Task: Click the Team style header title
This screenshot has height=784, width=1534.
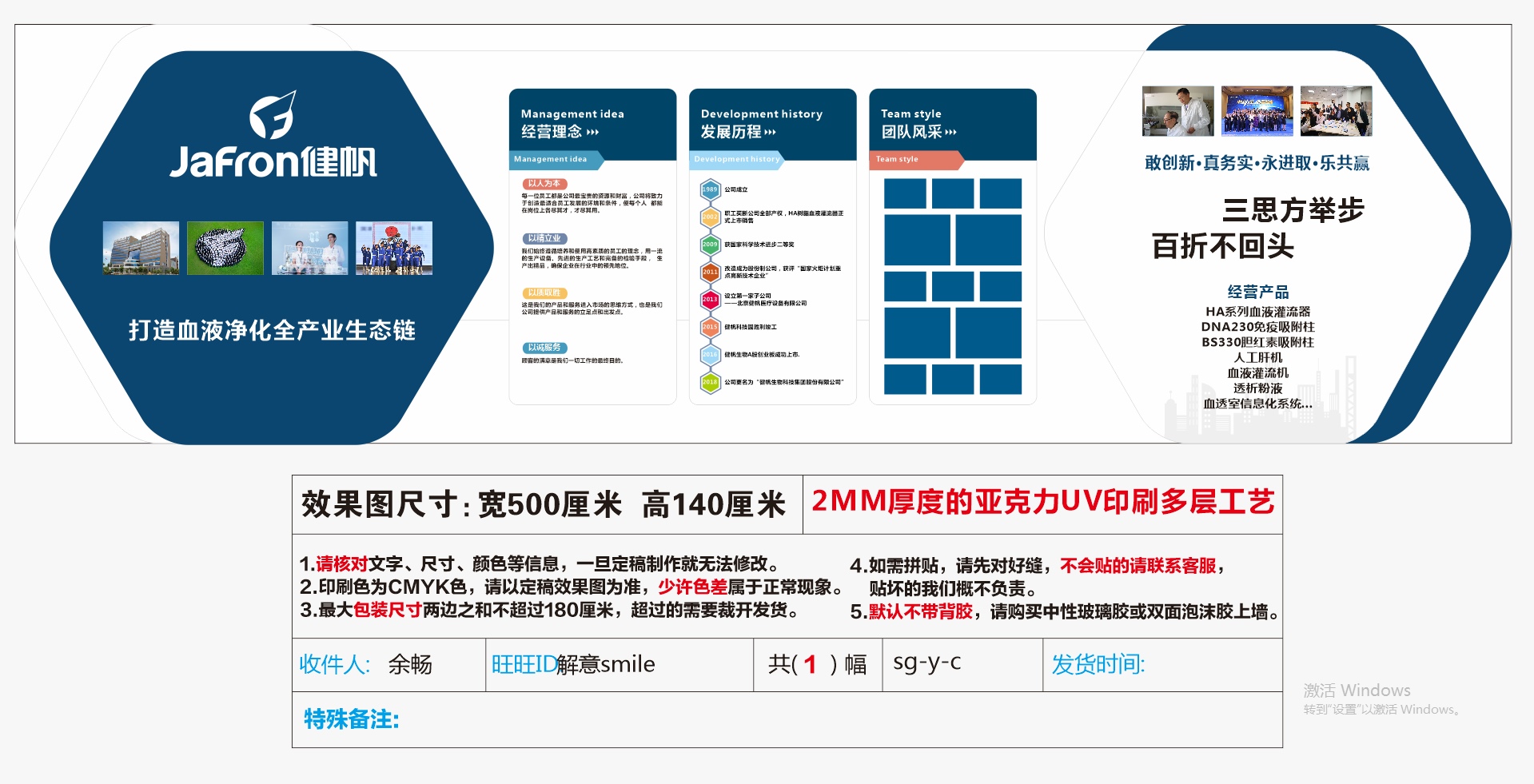Action: point(911,114)
